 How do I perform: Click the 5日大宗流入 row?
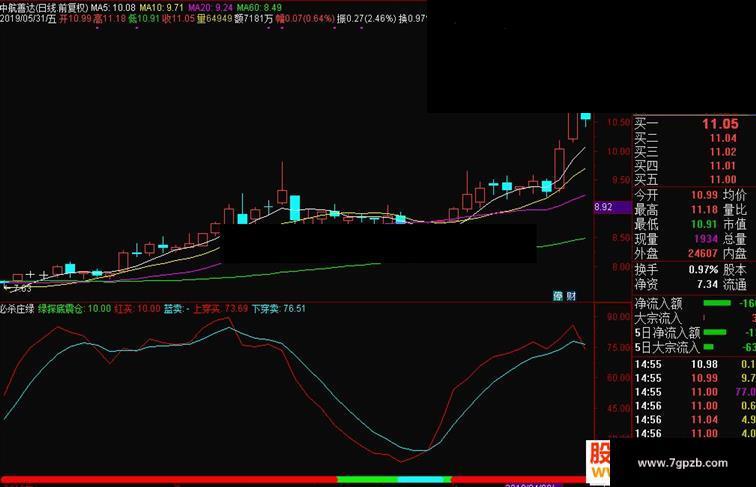[x=694, y=347]
